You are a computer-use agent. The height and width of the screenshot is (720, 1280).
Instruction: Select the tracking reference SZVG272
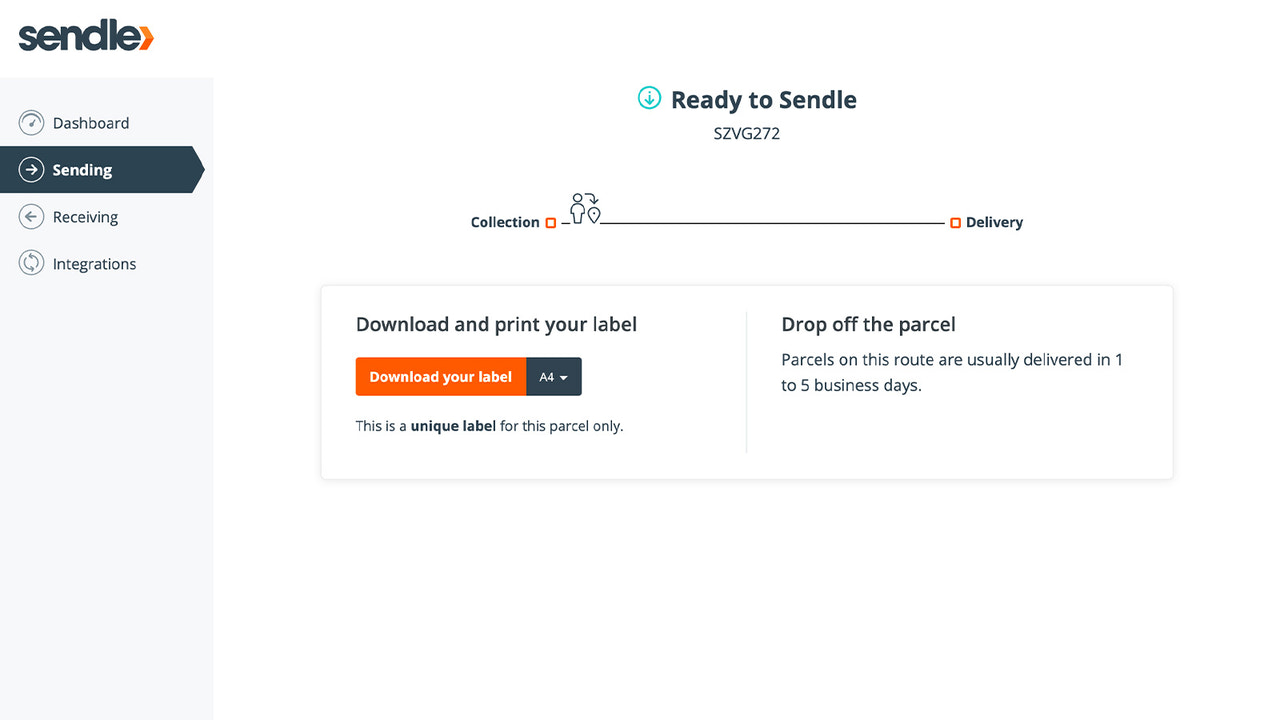(x=746, y=132)
